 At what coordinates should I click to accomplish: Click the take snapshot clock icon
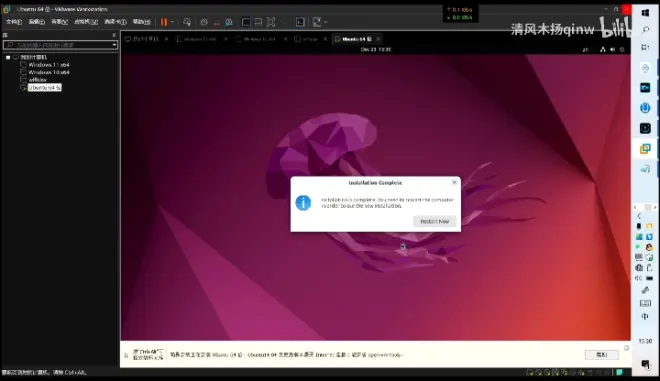coord(204,22)
